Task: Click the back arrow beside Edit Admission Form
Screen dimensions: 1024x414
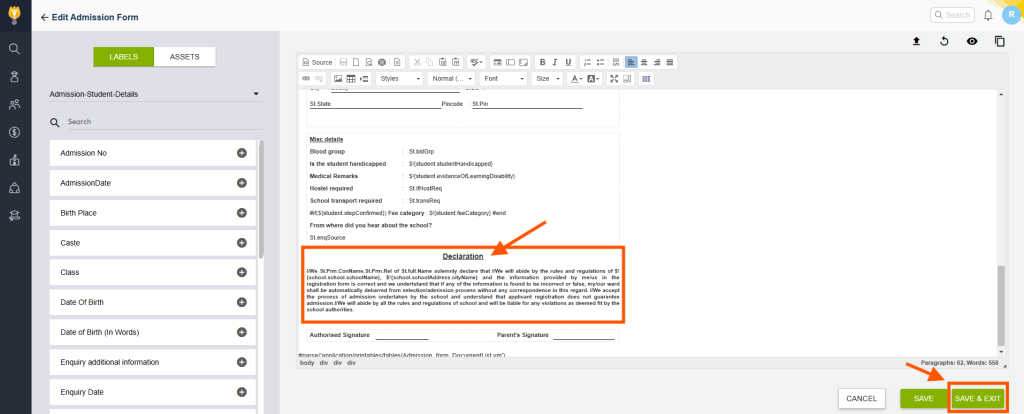Action: (x=44, y=18)
